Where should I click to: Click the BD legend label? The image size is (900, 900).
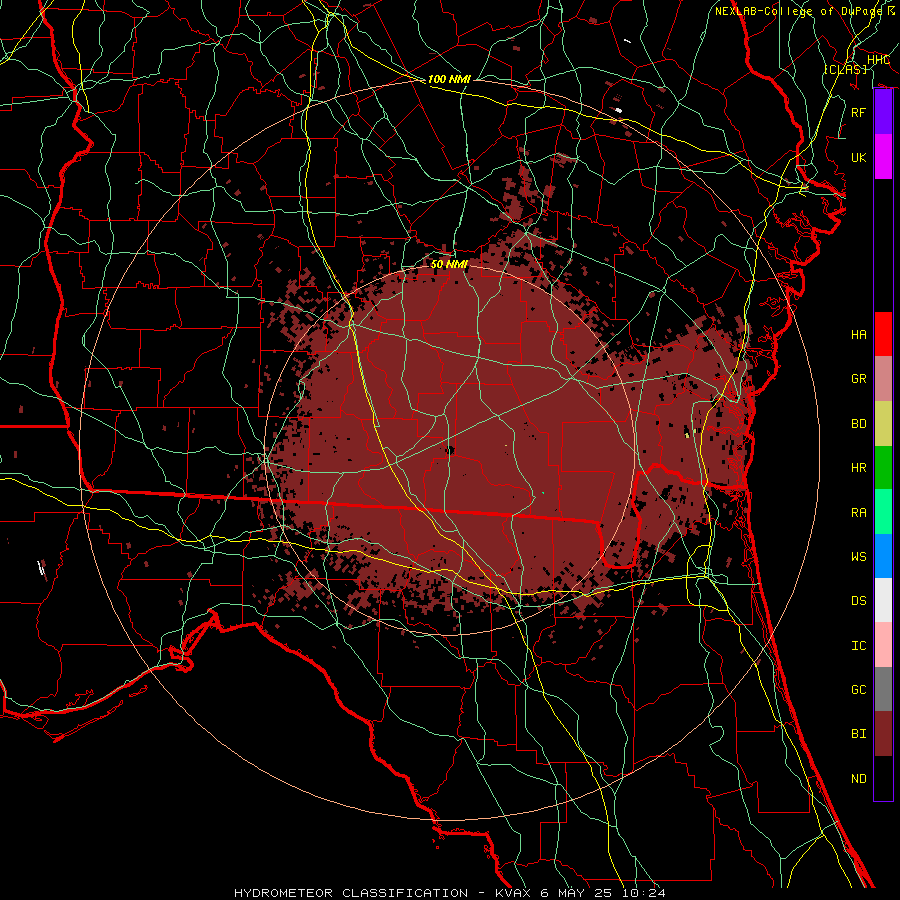pyautogui.click(x=858, y=424)
